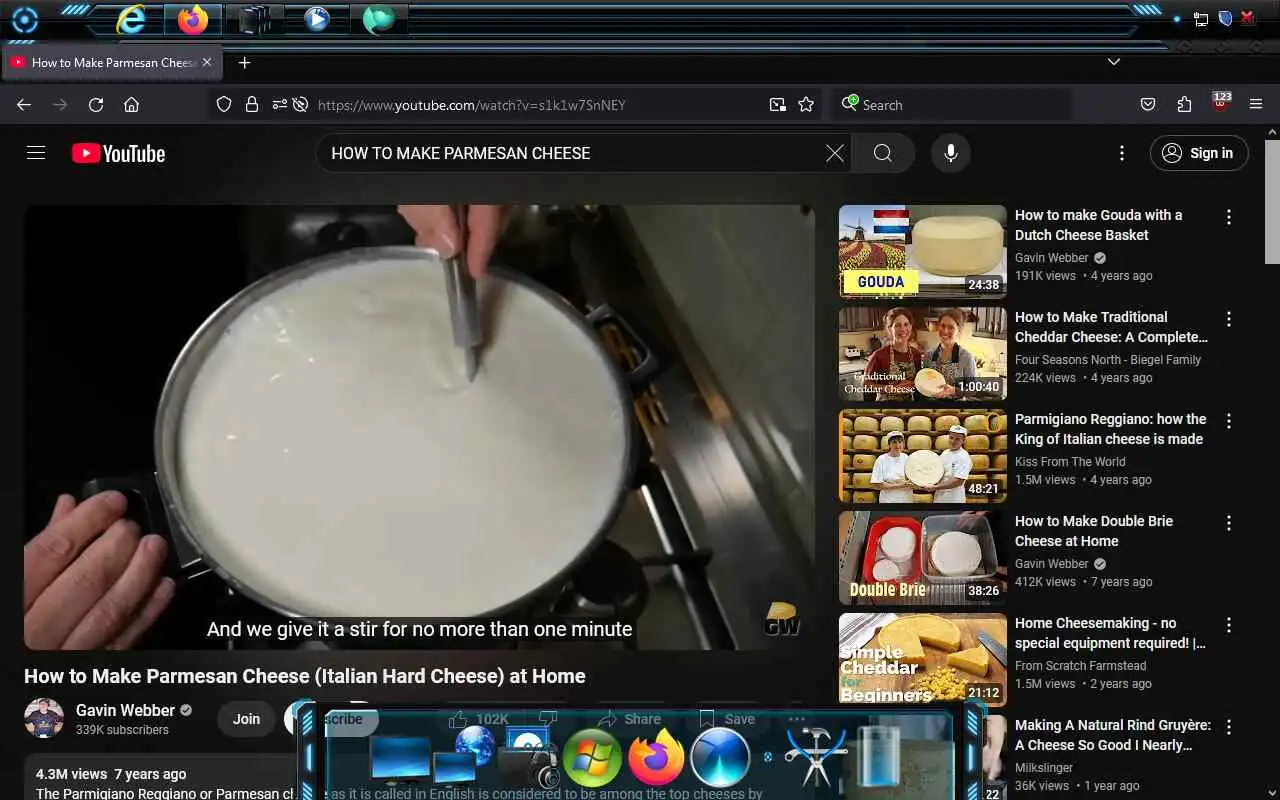1280x800 pixels.
Task: Click the video player frame
Action: pyautogui.click(x=419, y=427)
